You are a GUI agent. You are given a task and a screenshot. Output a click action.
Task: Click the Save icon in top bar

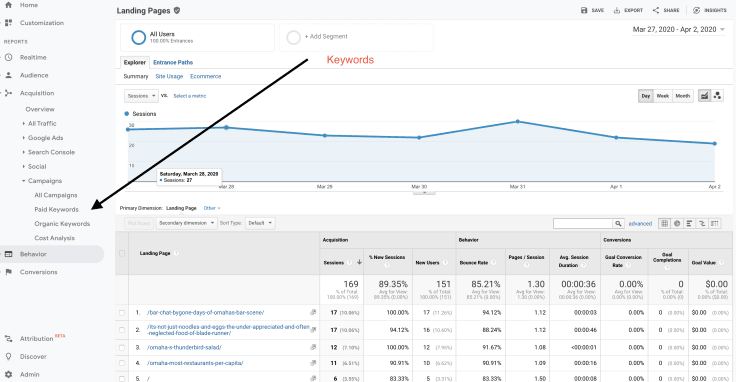click(584, 10)
